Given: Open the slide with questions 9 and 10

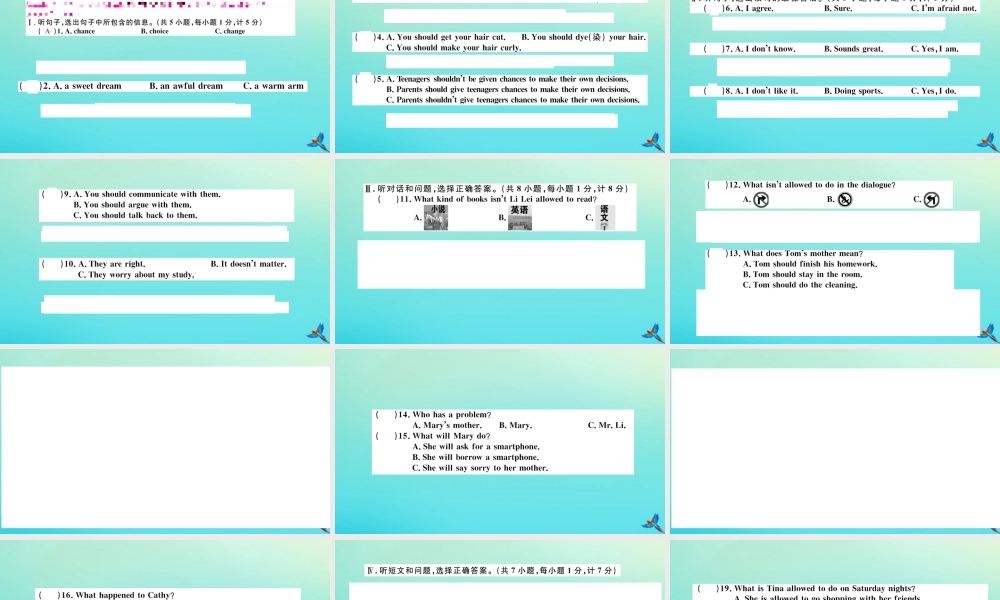Looking at the screenshot, I should coord(165,251).
